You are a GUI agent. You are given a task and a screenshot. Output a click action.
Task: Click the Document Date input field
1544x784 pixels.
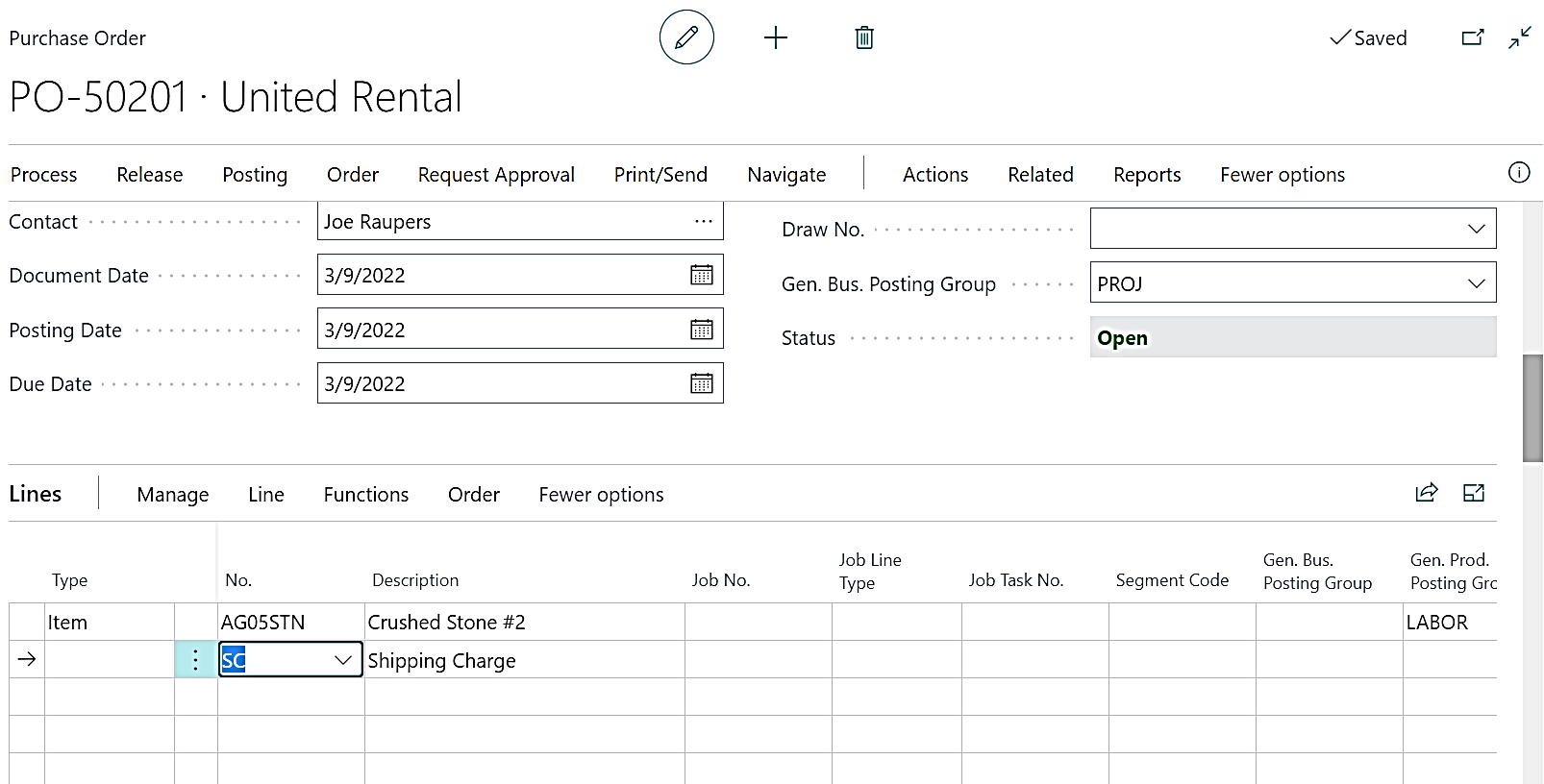coord(520,275)
